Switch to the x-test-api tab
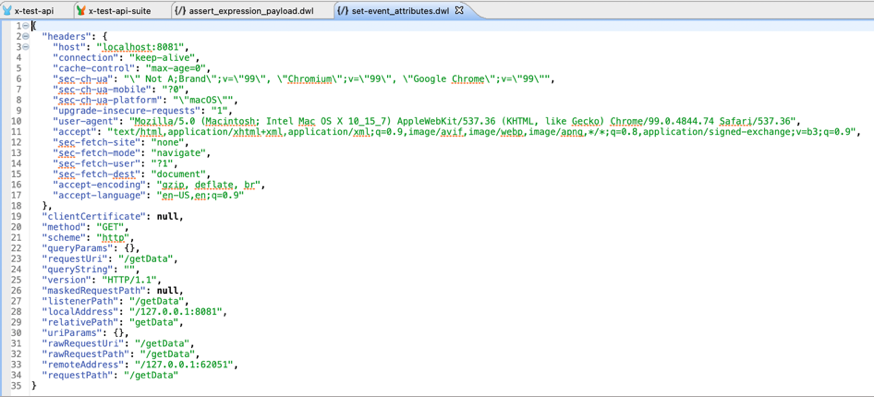 (33, 11)
